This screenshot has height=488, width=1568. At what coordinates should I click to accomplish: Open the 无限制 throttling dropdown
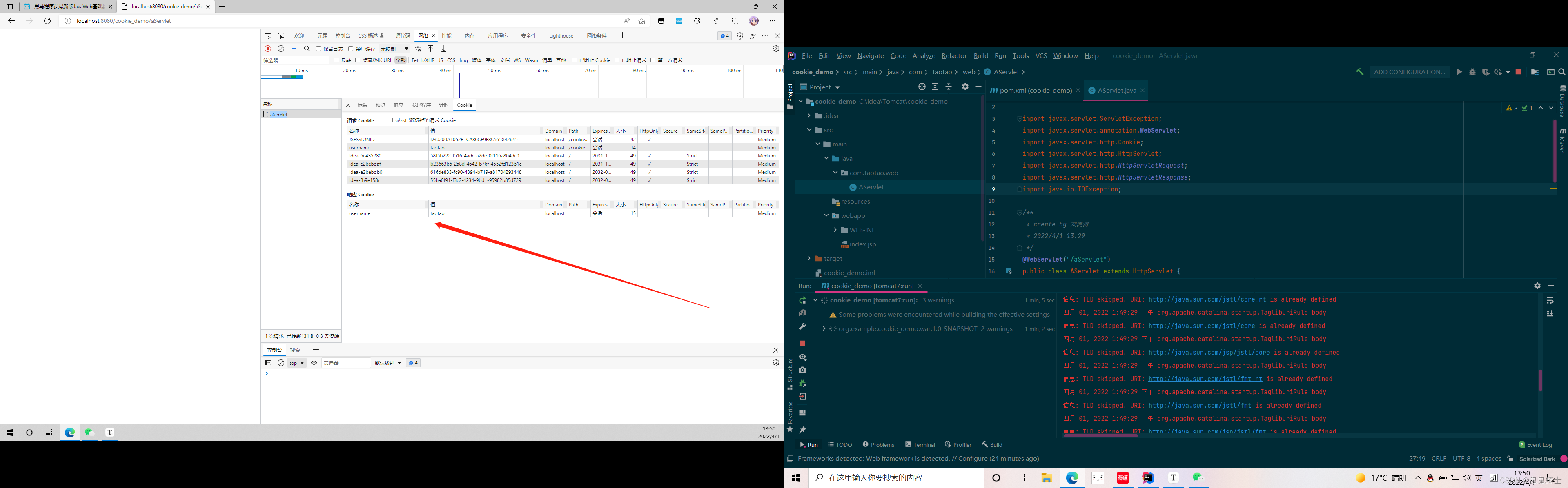coord(394,49)
